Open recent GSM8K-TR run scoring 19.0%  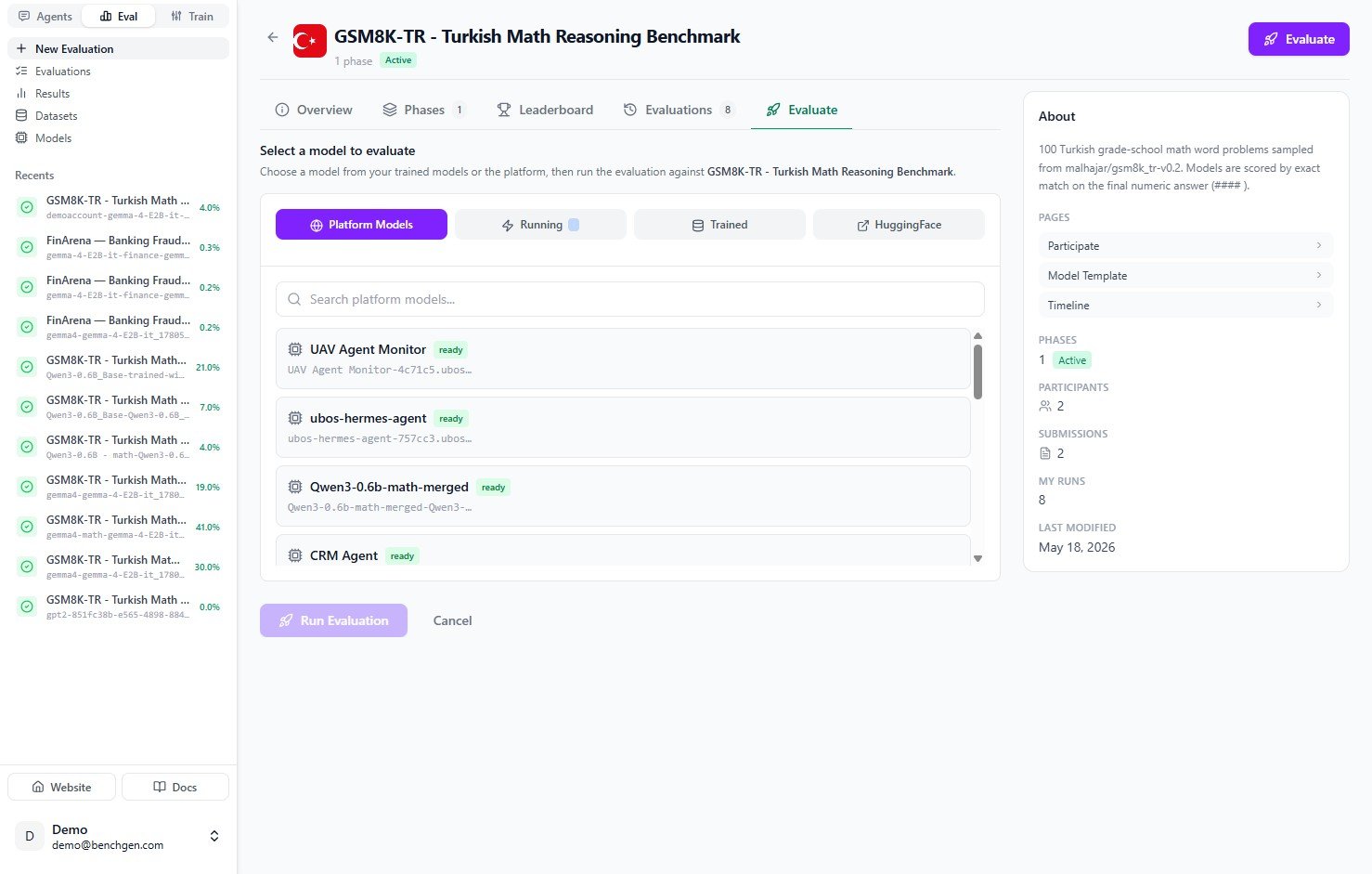click(118, 487)
